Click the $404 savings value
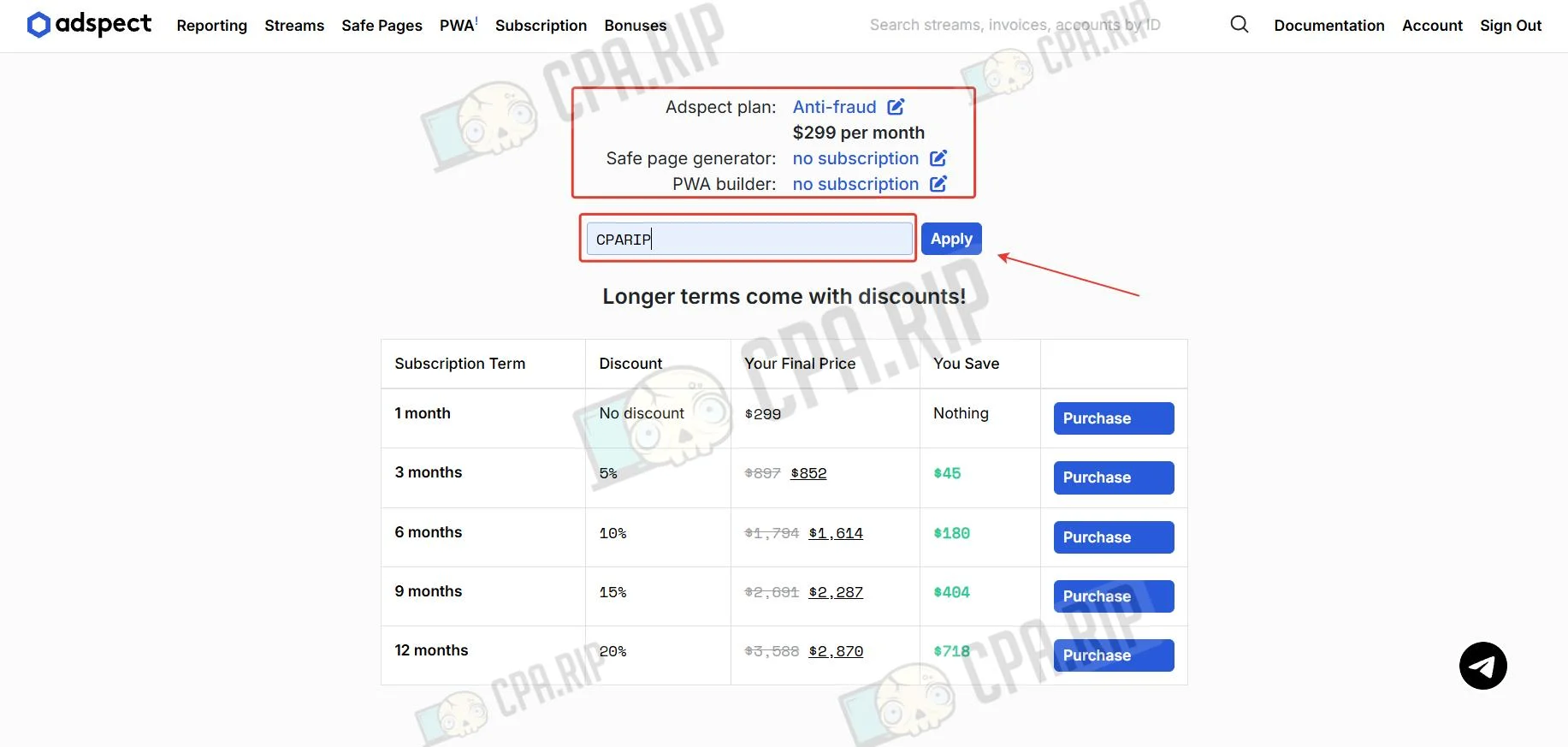Screen dimensions: 1568x747 point(952,592)
